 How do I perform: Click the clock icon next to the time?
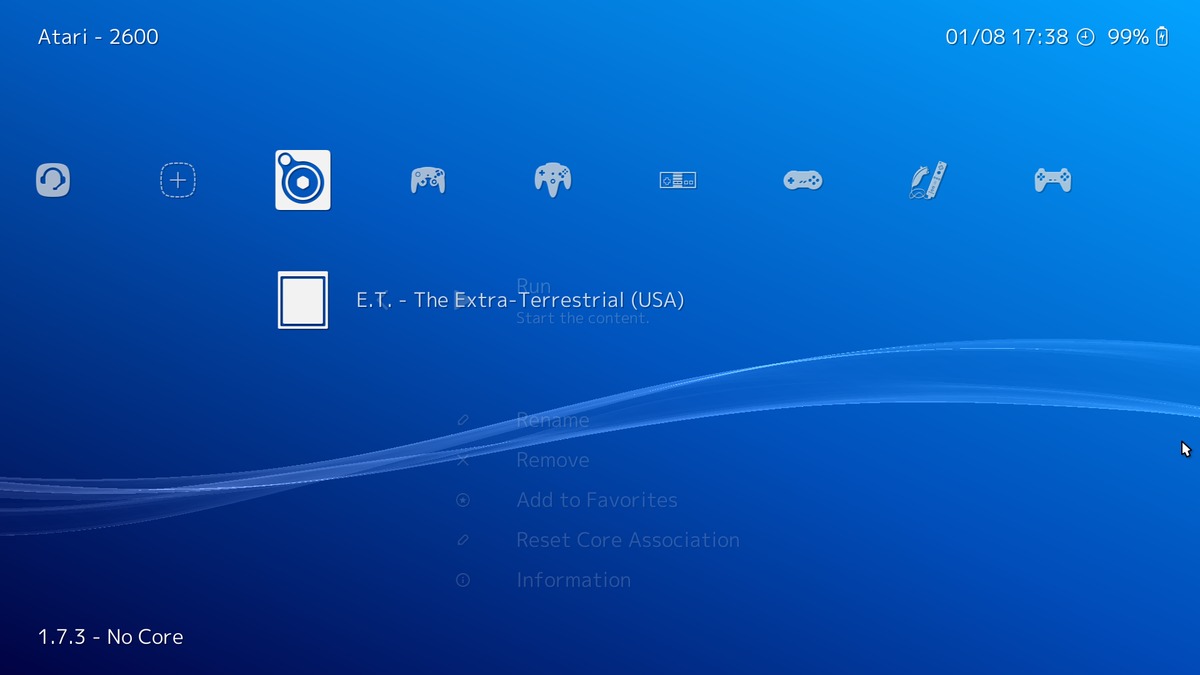(x=1086, y=37)
